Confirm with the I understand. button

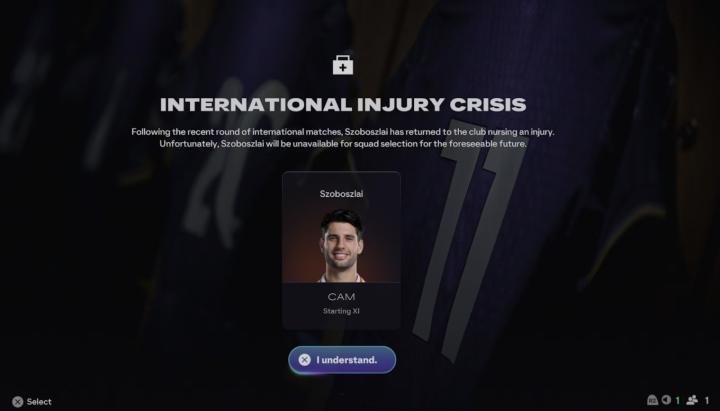342,360
